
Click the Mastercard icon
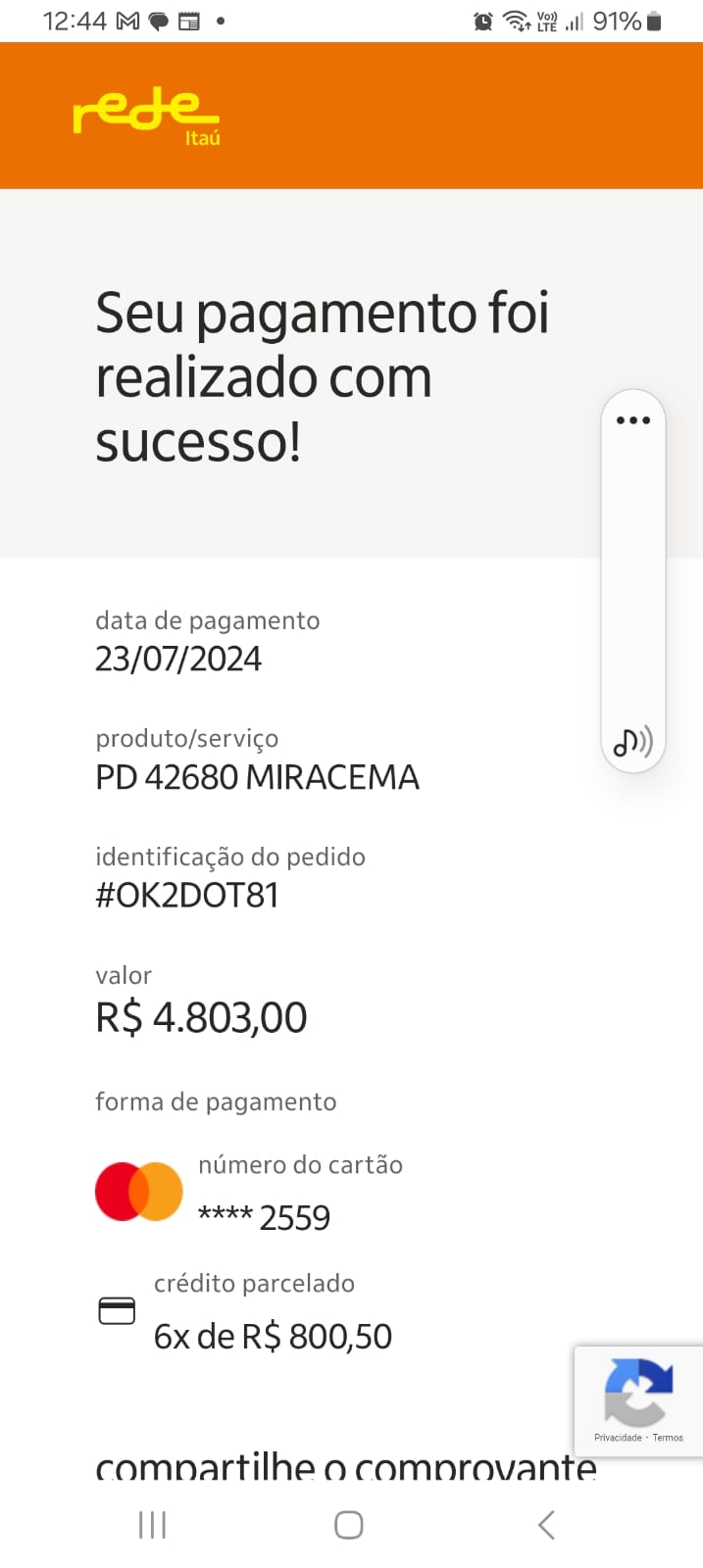point(138,1190)
